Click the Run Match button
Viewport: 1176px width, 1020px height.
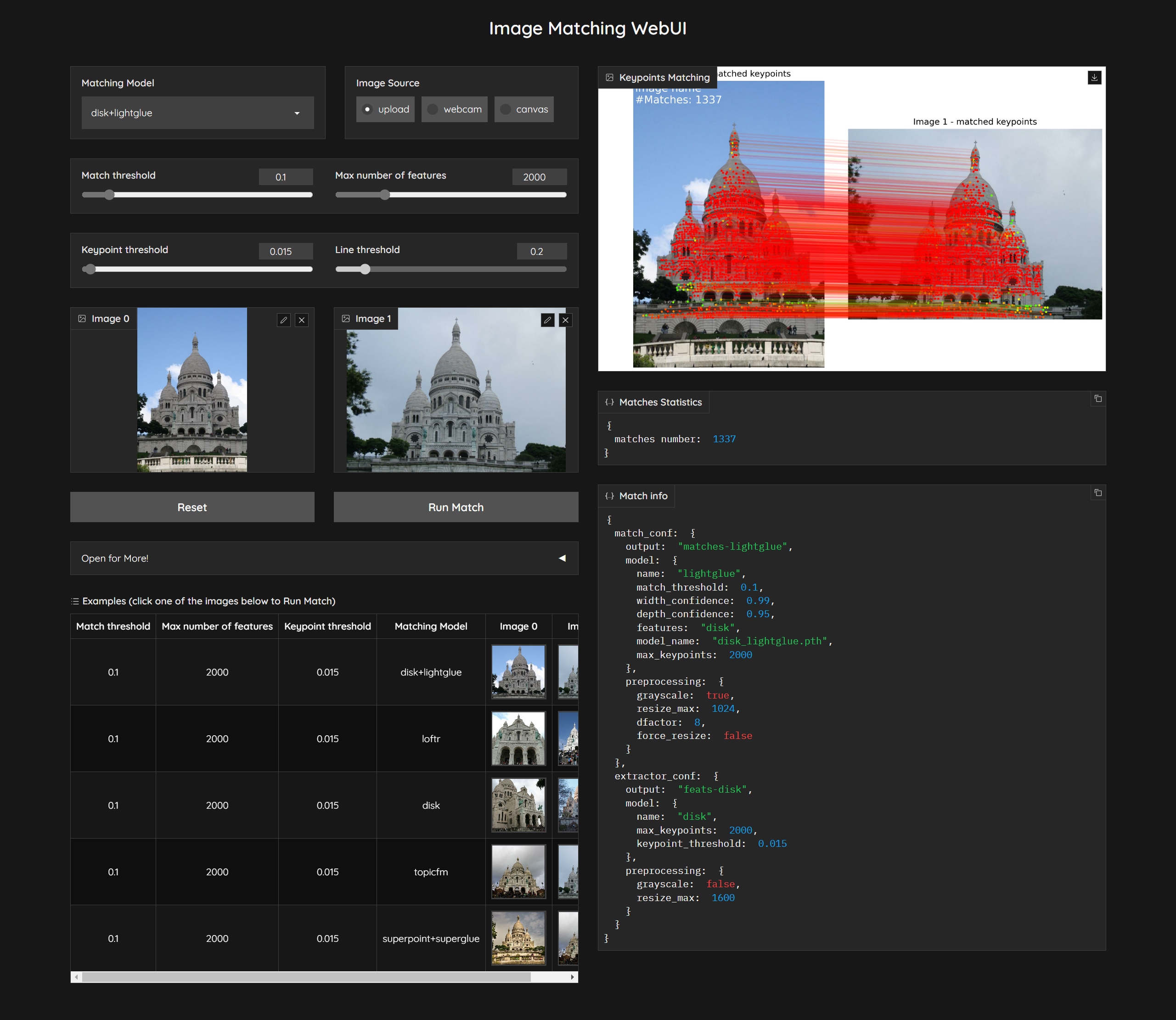click(x=456, y=507)
